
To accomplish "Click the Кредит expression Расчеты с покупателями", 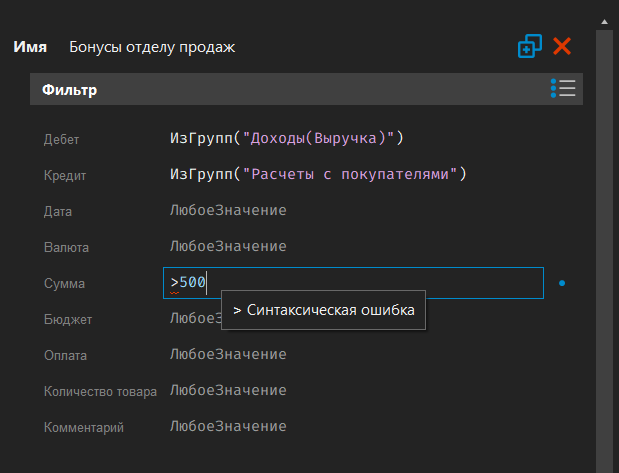I will (318, 174).
